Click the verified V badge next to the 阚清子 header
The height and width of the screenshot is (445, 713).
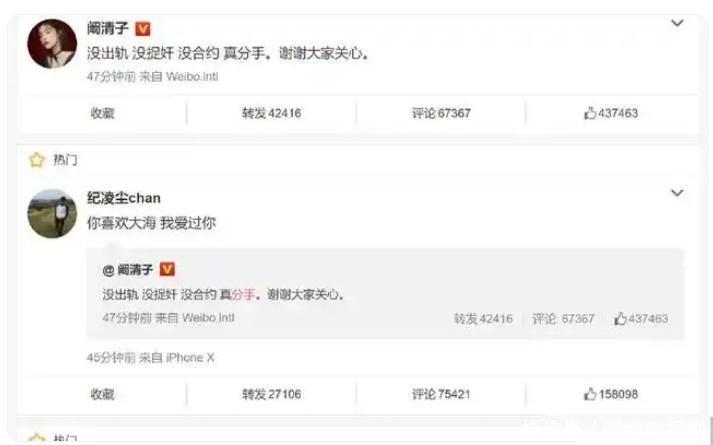[x=143, y=30]
